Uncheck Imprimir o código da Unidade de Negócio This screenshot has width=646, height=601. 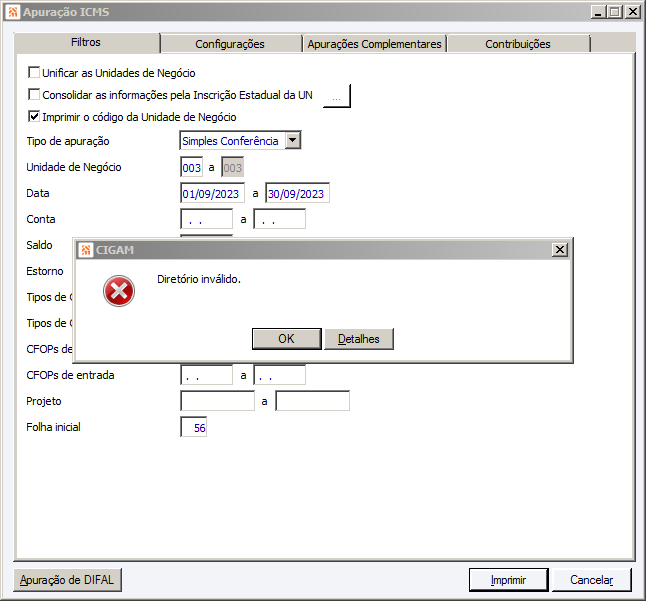(34, 117)
